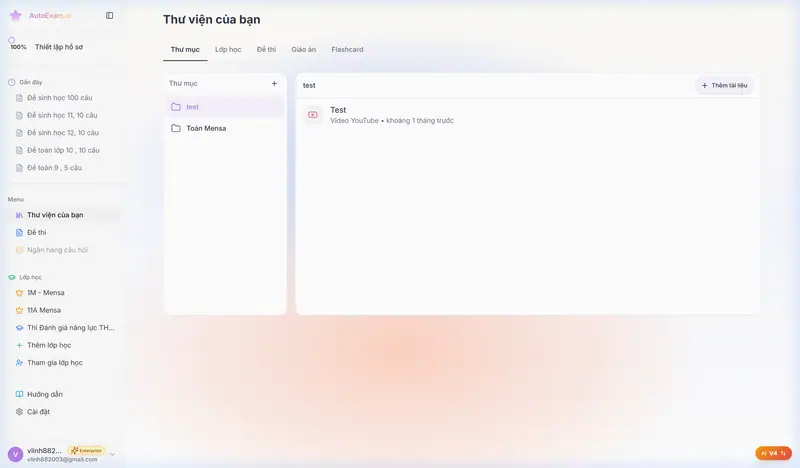Open class Thi Đánh giá năng lực TH...
The height and width of the screenshot is (468, 800).
point(71,328)
